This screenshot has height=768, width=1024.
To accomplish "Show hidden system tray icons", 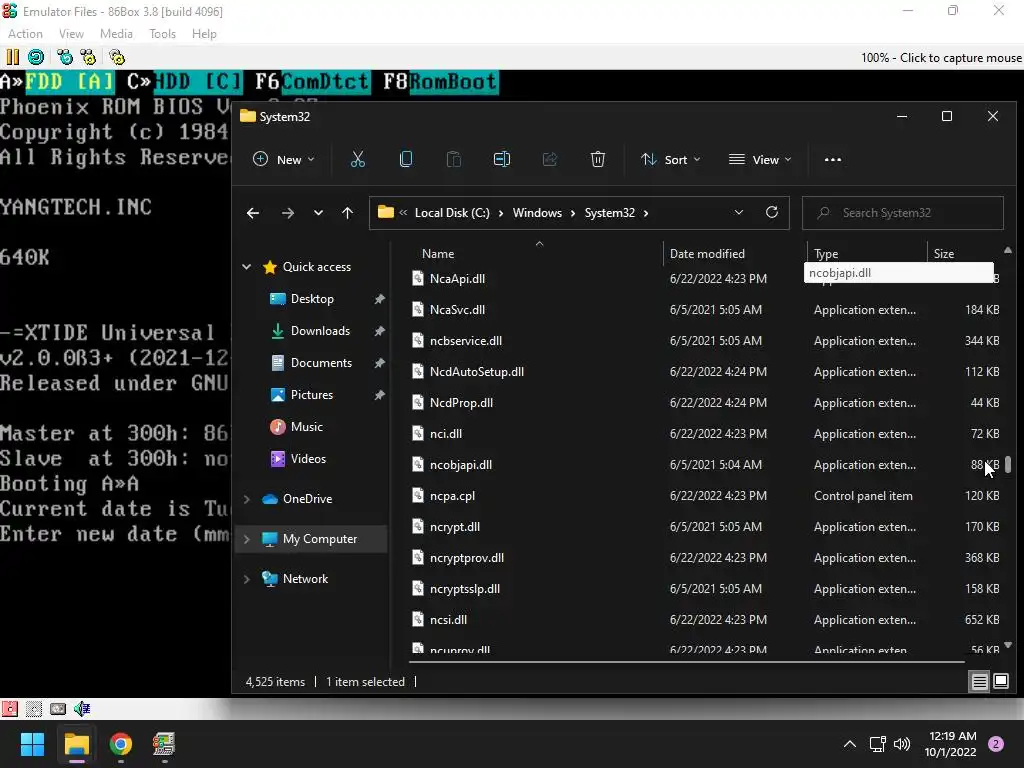I will tap(850, 744).
